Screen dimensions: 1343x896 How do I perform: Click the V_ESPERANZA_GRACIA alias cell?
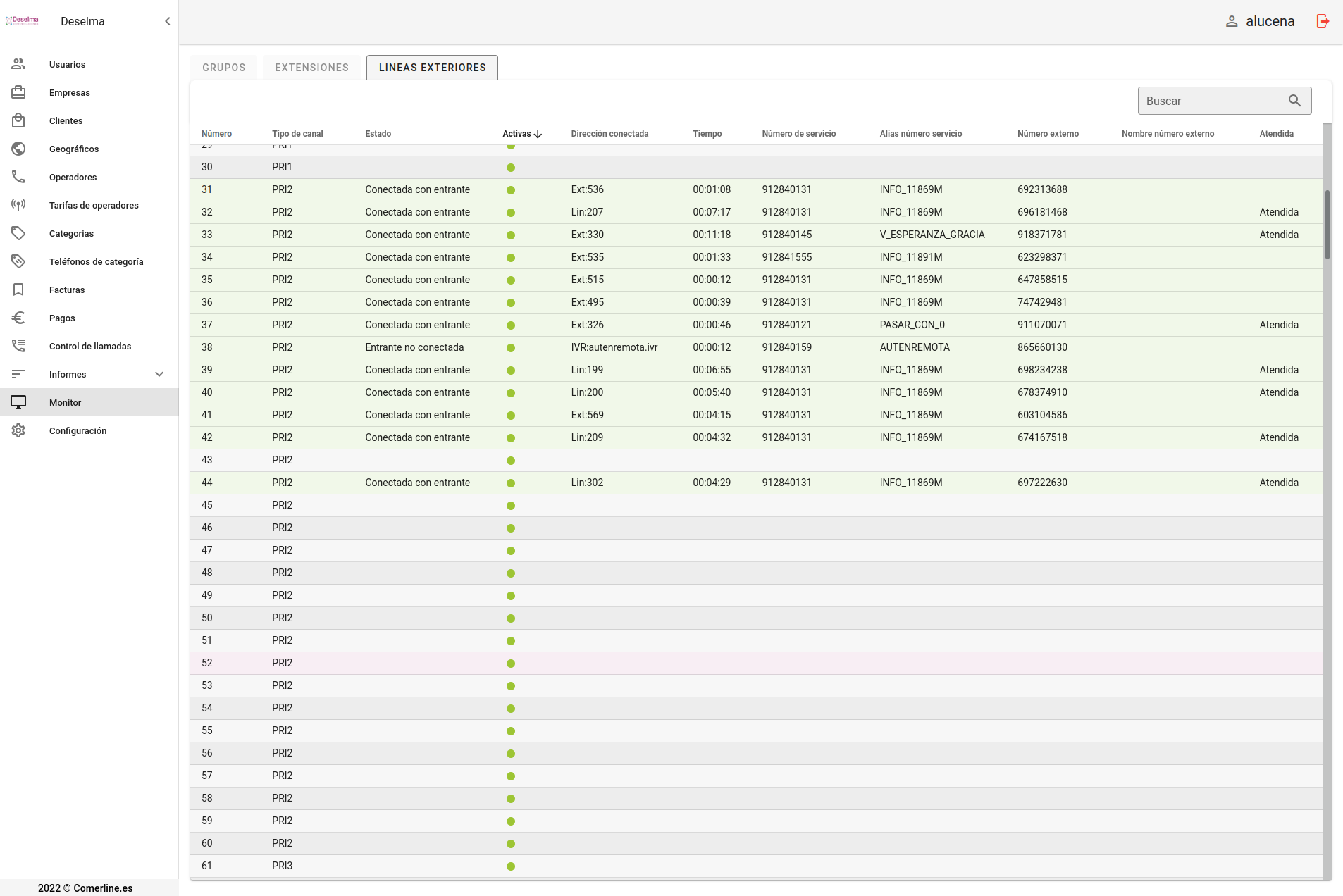click(x=932, y=235)
